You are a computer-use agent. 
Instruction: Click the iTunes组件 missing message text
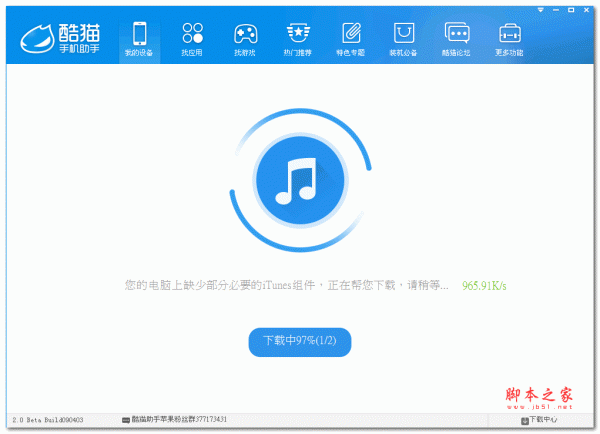287,285
